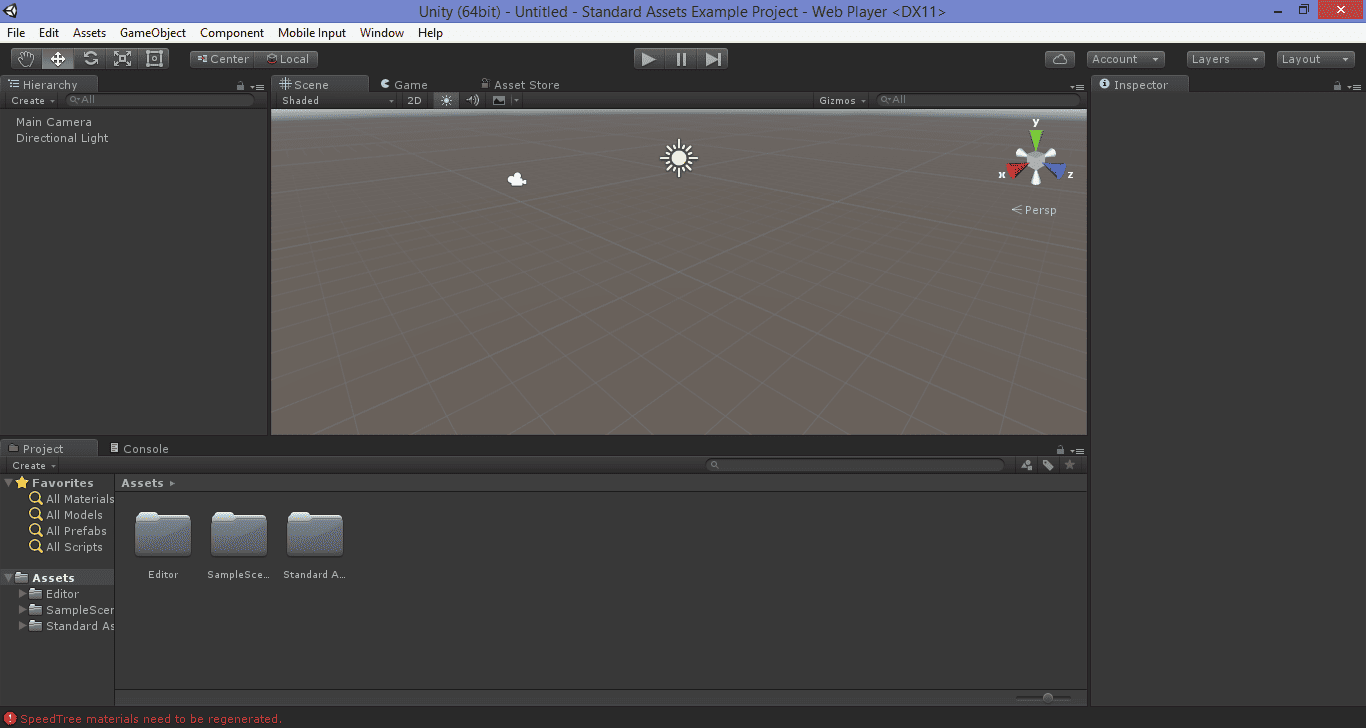Open the Account dropdown
This screenshot has height=728, width=1366.
point(1126,59)
